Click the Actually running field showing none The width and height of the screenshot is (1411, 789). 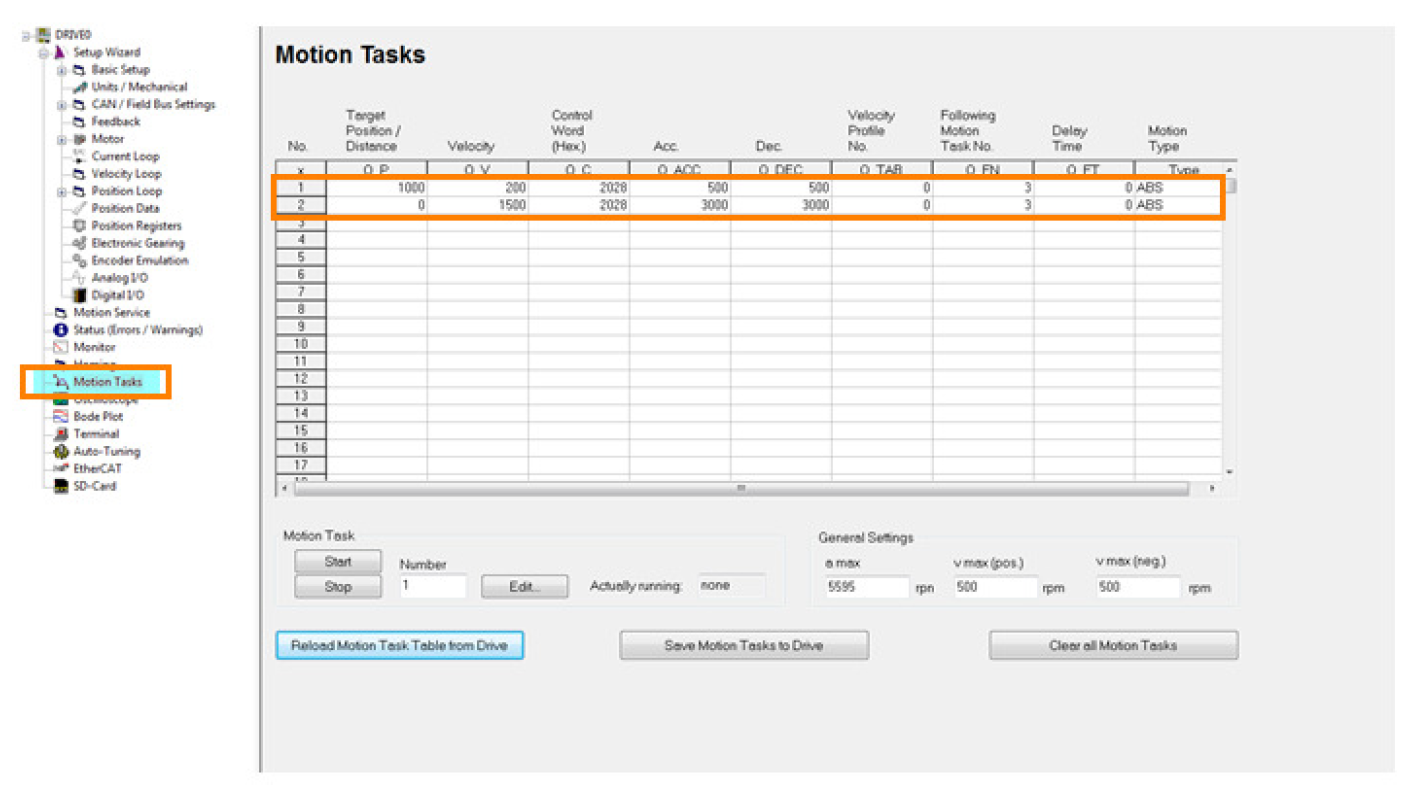(731, 586)
